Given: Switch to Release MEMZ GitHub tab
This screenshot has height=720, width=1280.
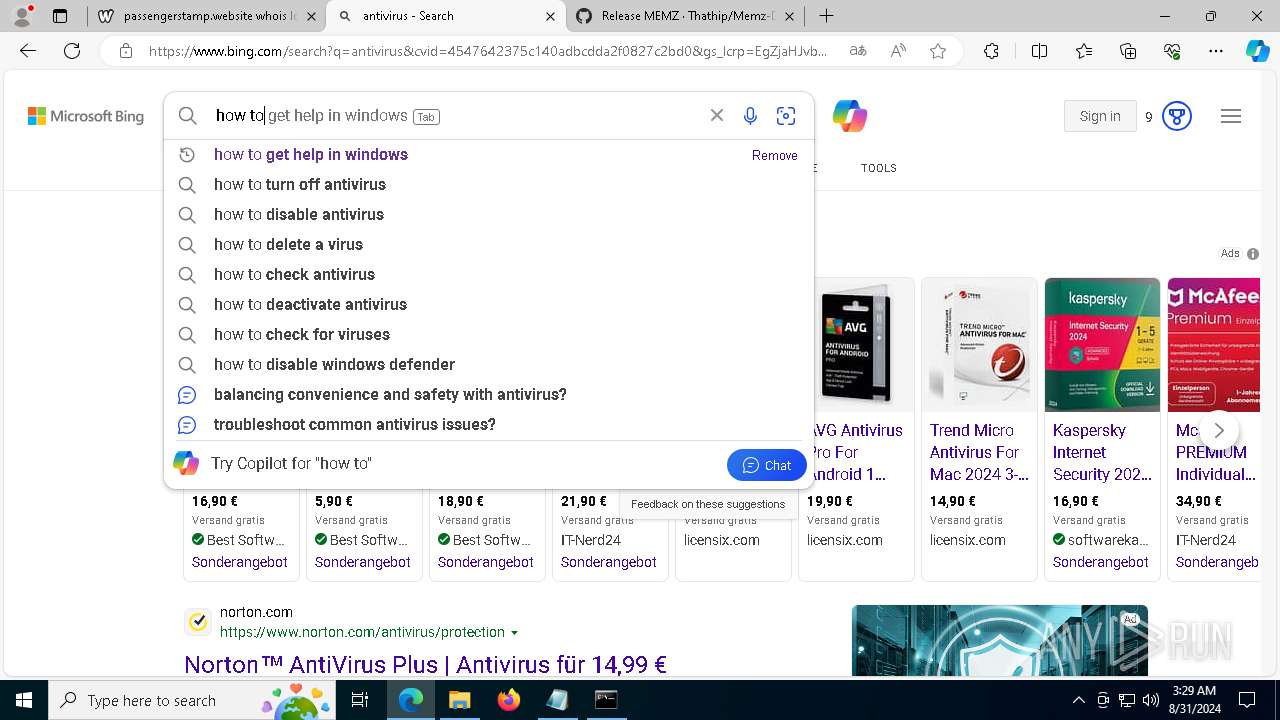Looking at the screenshot, I should 685,16.
